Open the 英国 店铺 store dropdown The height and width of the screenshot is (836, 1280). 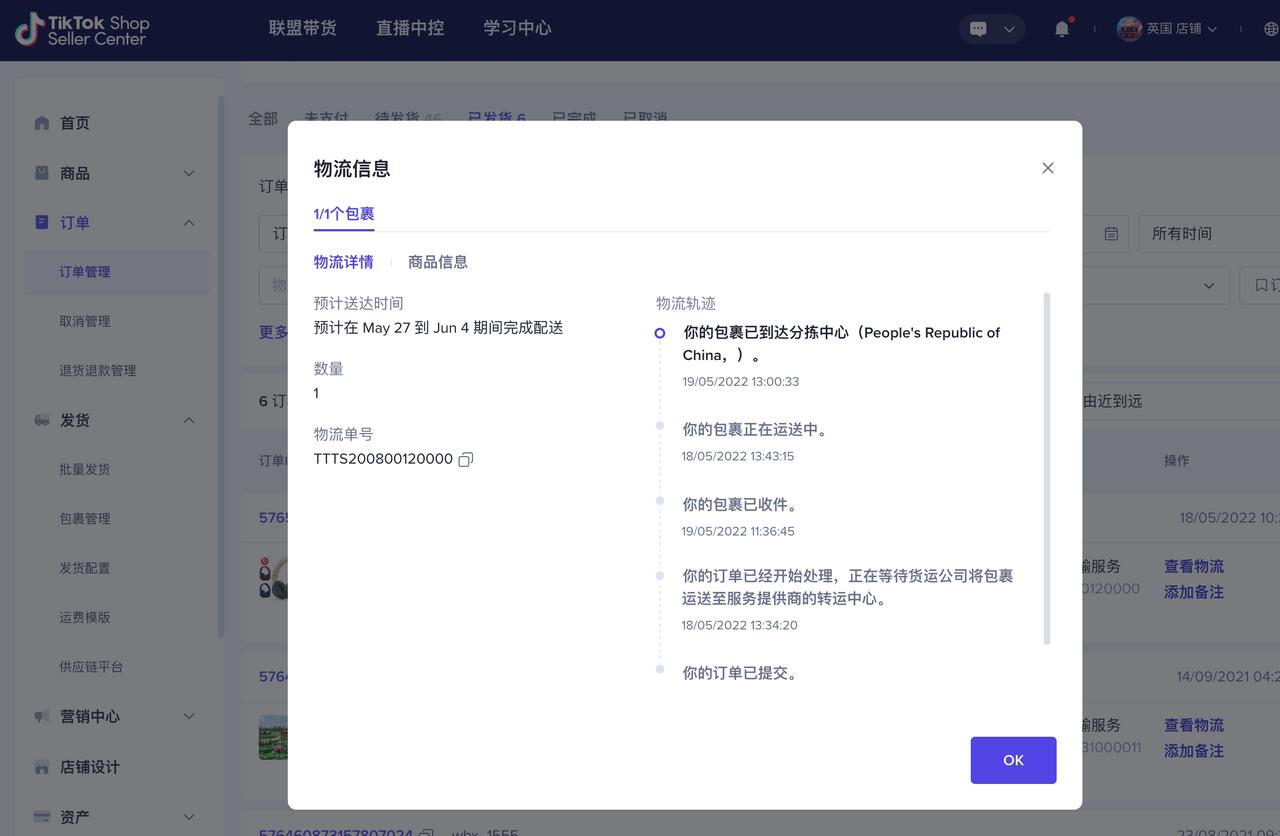[x=1168, y=29]
